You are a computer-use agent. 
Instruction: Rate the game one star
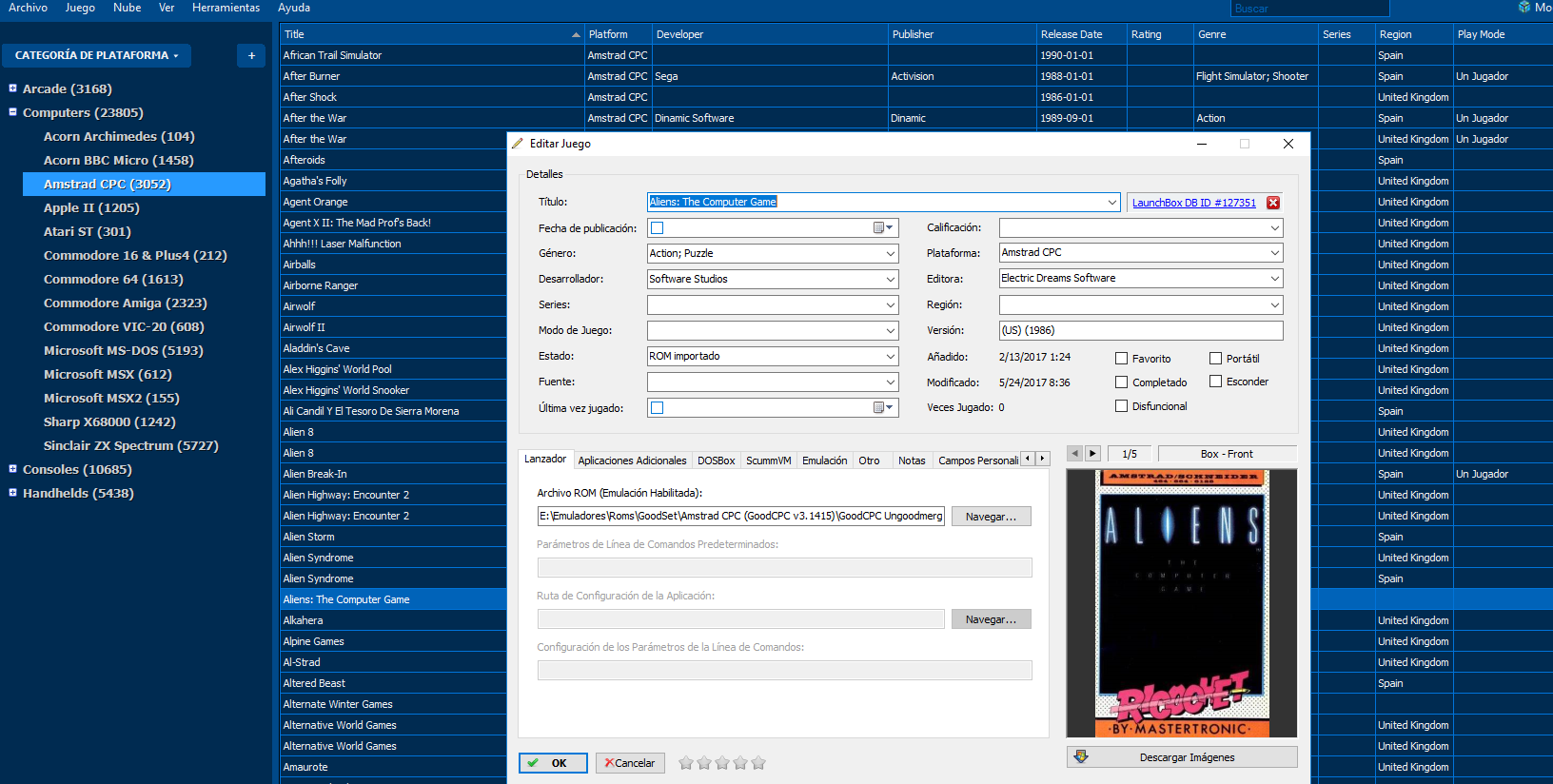(x=685, y=763)
